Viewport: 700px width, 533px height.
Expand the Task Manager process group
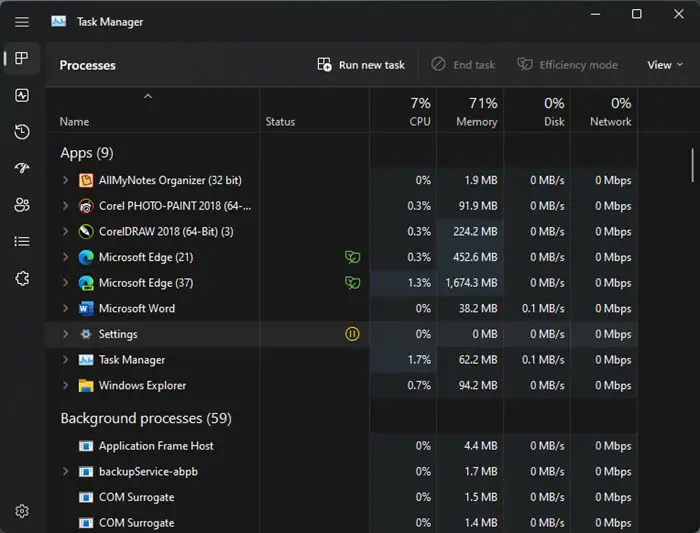(65, 359)
